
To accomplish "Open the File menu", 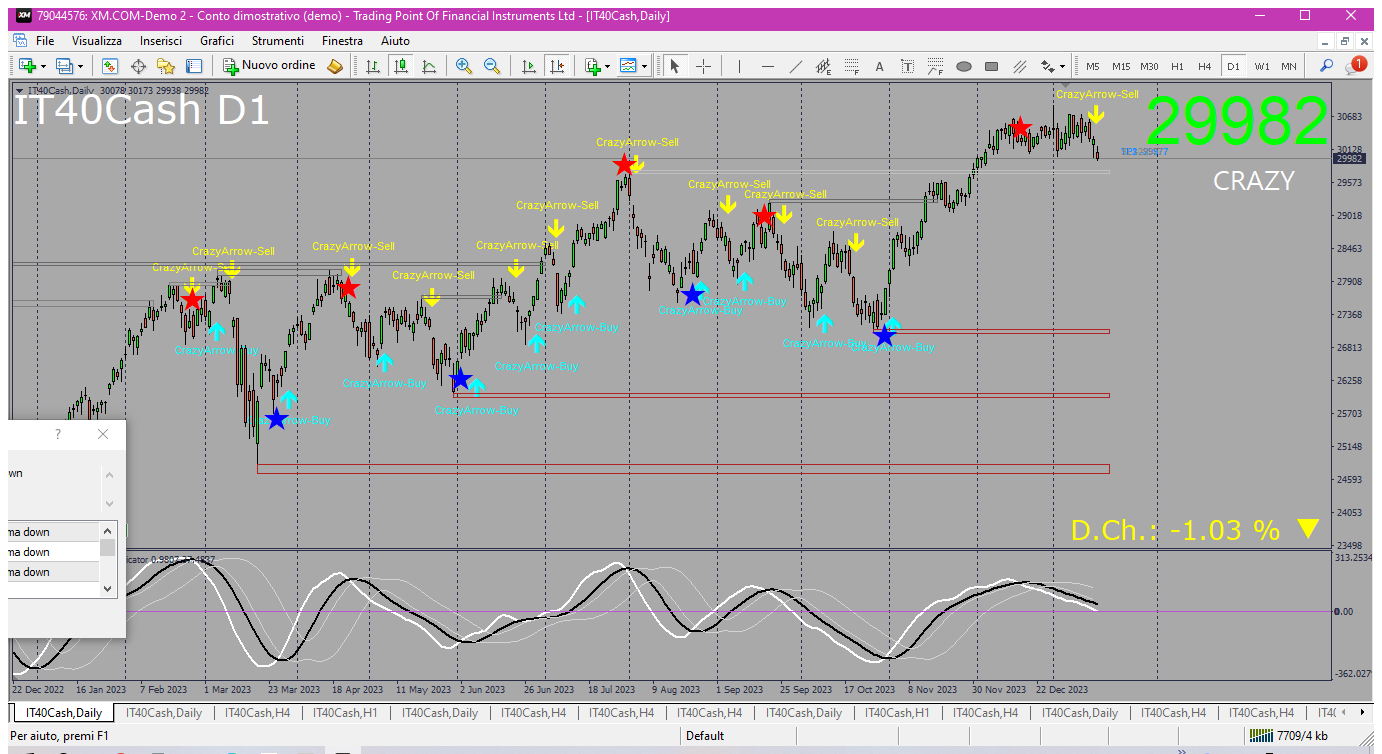I will pos(45,41).
